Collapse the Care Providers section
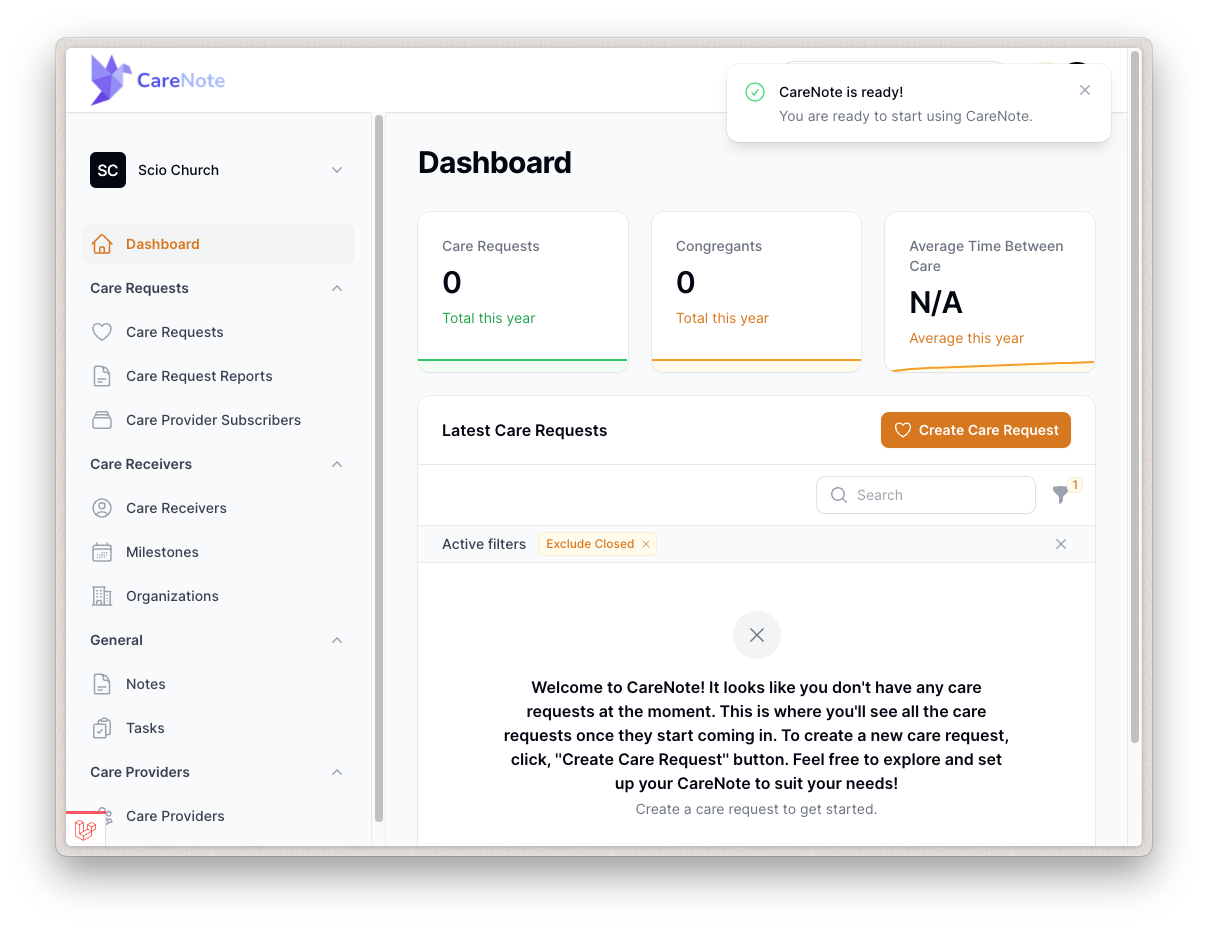The width and height of the screenshot is (1208, 930). (337, 771)
